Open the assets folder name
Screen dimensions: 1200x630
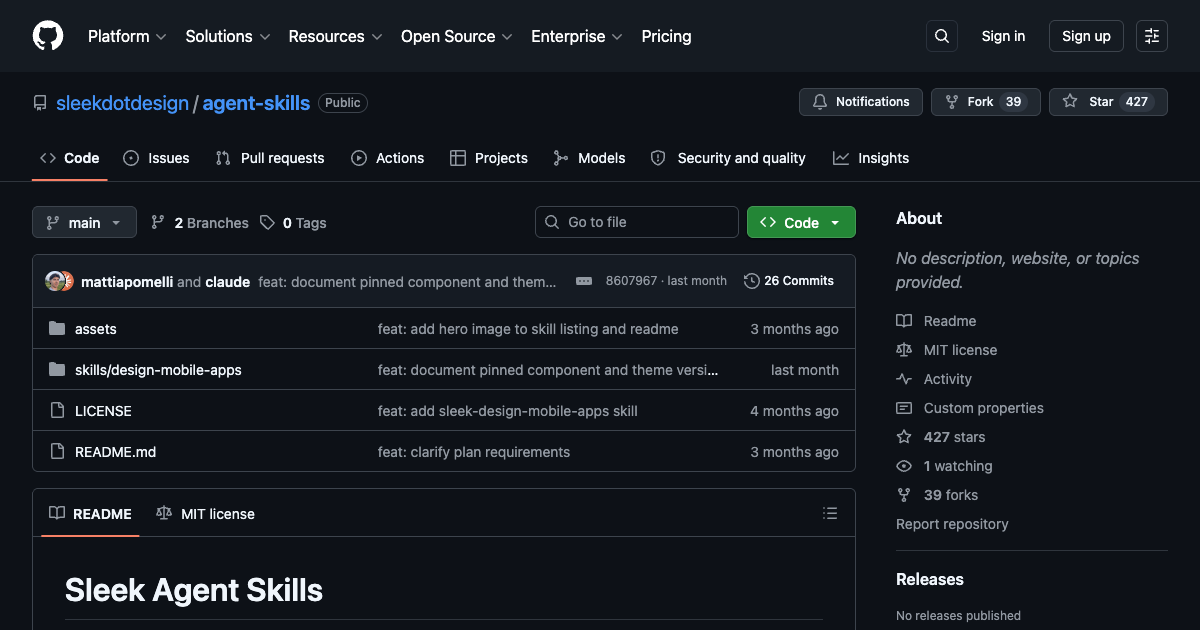click(96, 329)
